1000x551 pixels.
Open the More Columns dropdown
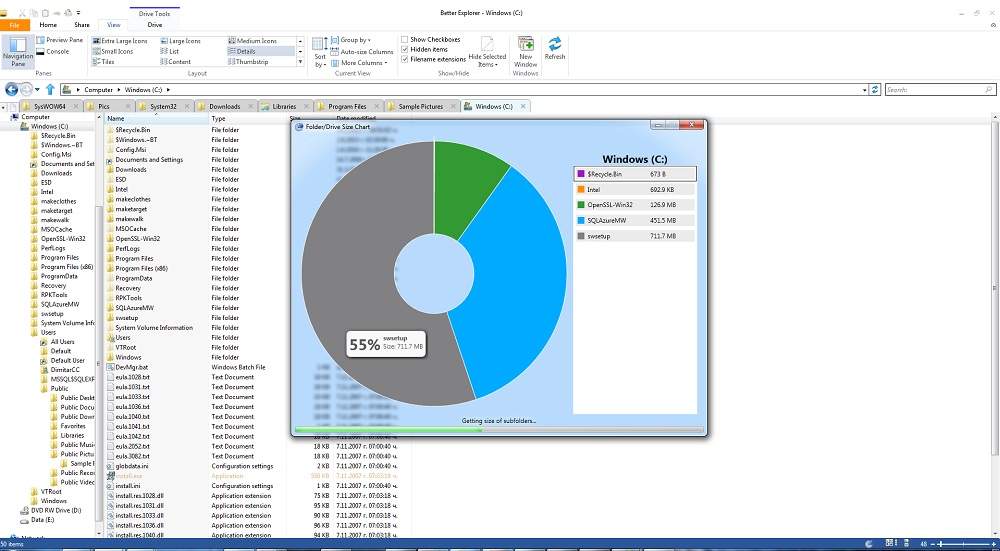click(359, 62)
